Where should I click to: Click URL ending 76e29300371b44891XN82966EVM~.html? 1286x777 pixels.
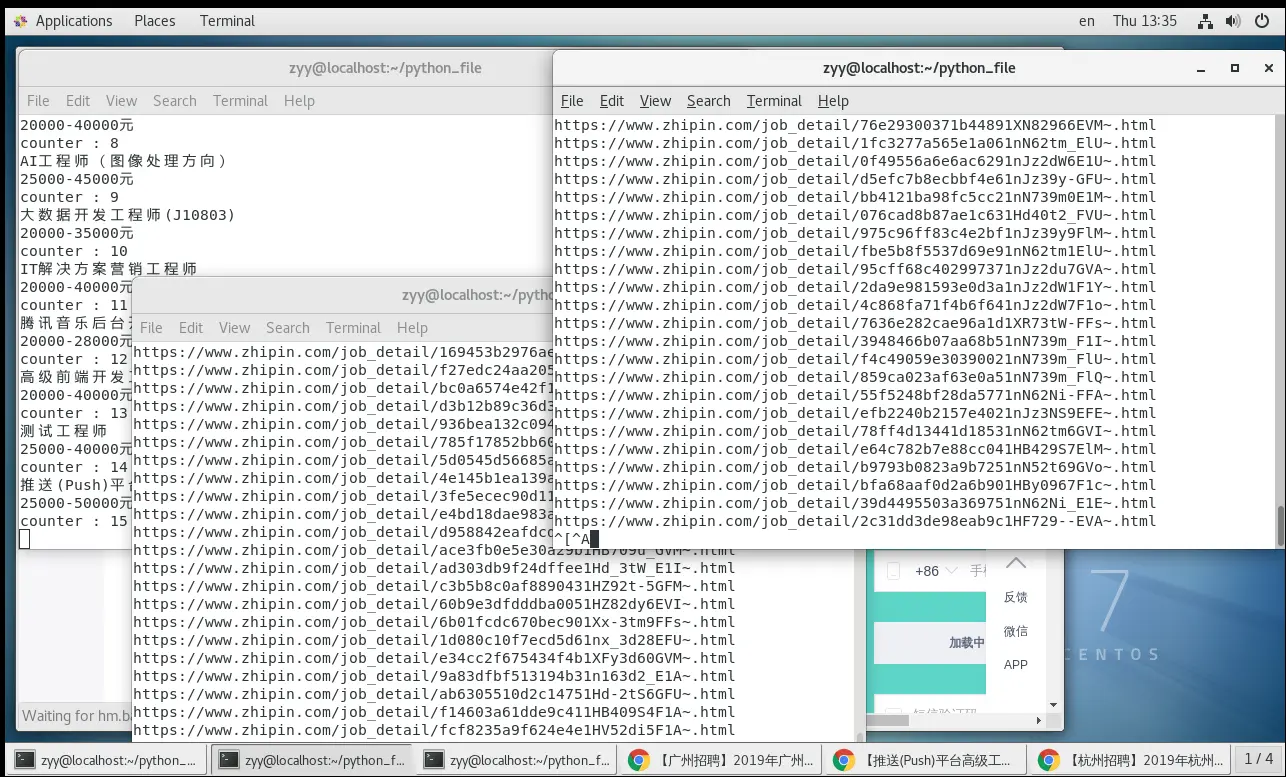(855, 125)
